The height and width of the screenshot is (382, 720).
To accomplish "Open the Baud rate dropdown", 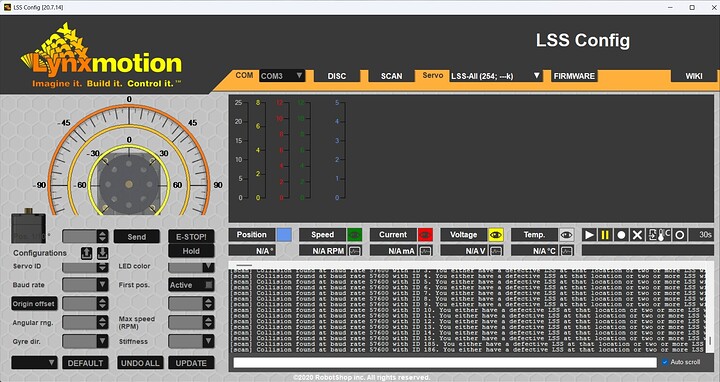I will pos(85,285).
